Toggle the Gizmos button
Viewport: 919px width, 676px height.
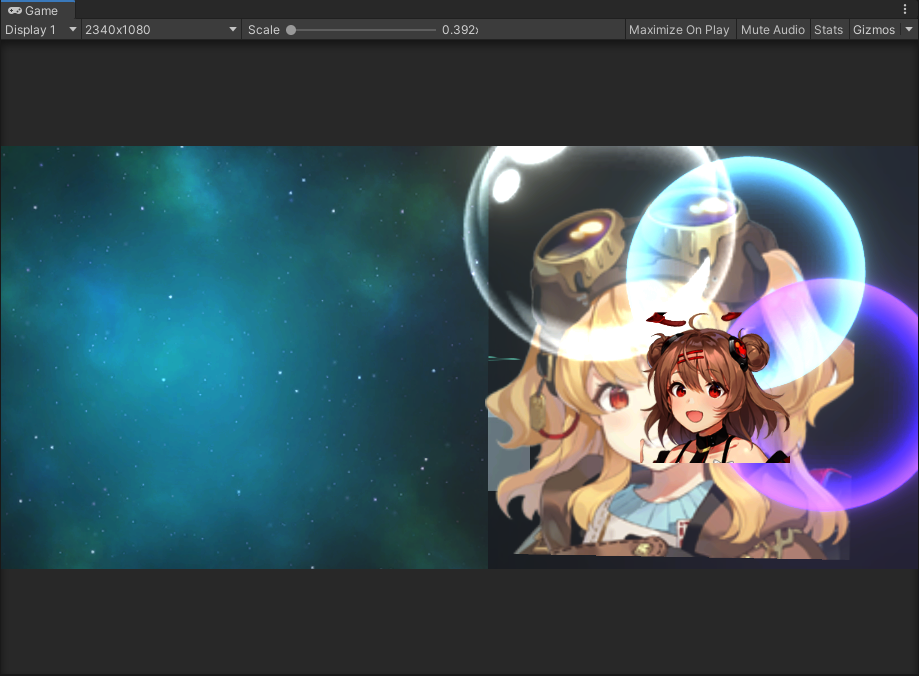coord(873,30)
